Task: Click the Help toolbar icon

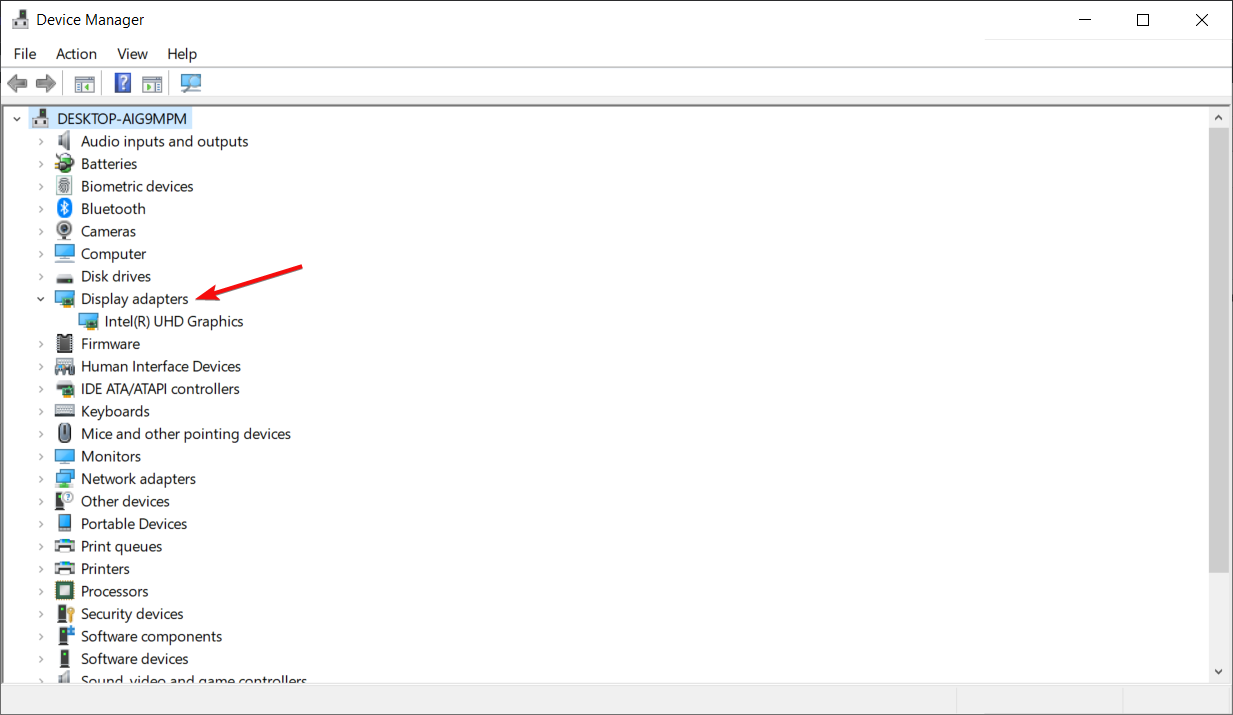Action: [122, 82]
